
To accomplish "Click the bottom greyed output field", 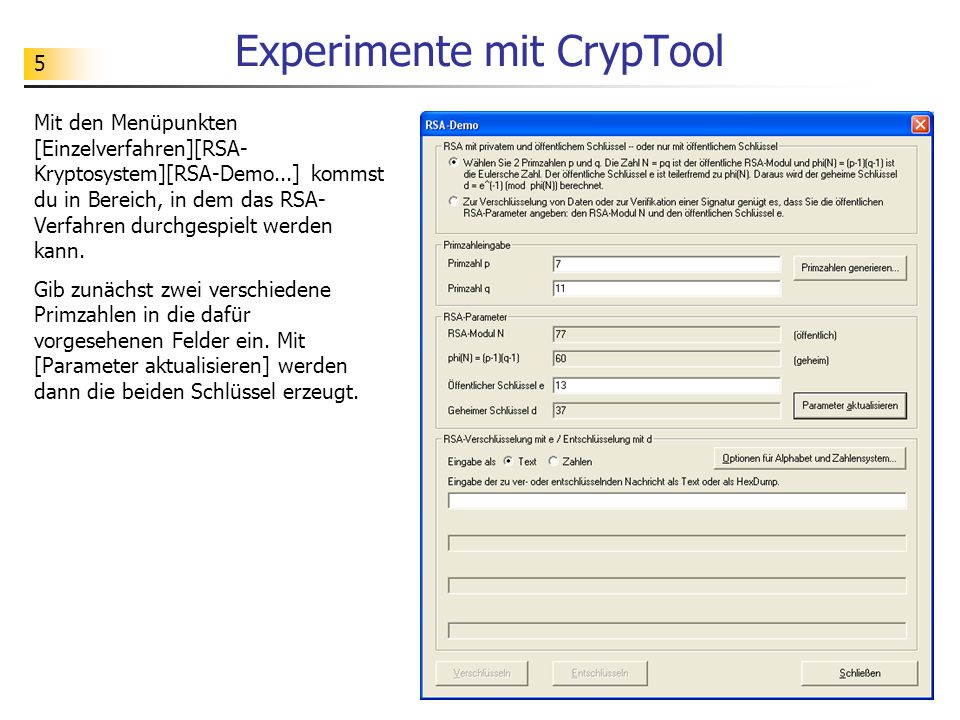I will [x=677, y=631].
